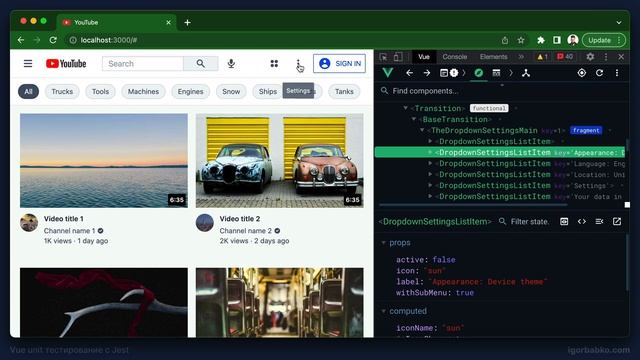Click the Vue logo in Vue devtools
This screenshot has height=360, width=640.
pos(388,73)
